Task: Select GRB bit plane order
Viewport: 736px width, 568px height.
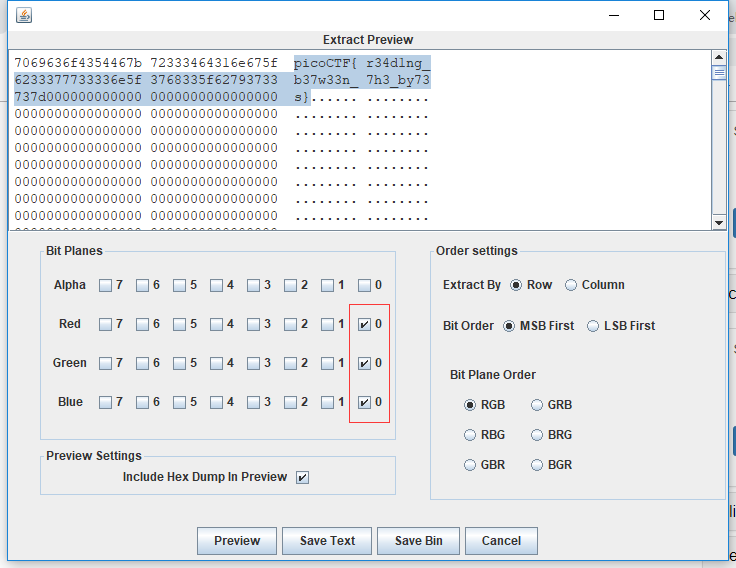Action: (538, 405)
